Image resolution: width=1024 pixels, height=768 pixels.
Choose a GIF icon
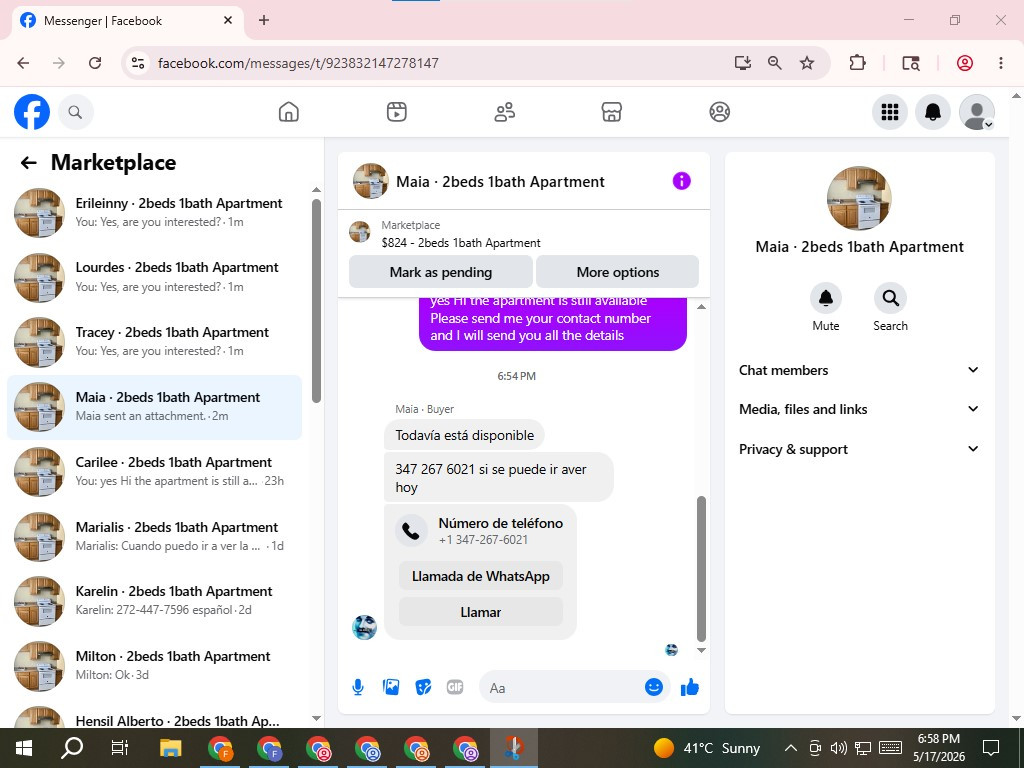click(x=455, y=687)
